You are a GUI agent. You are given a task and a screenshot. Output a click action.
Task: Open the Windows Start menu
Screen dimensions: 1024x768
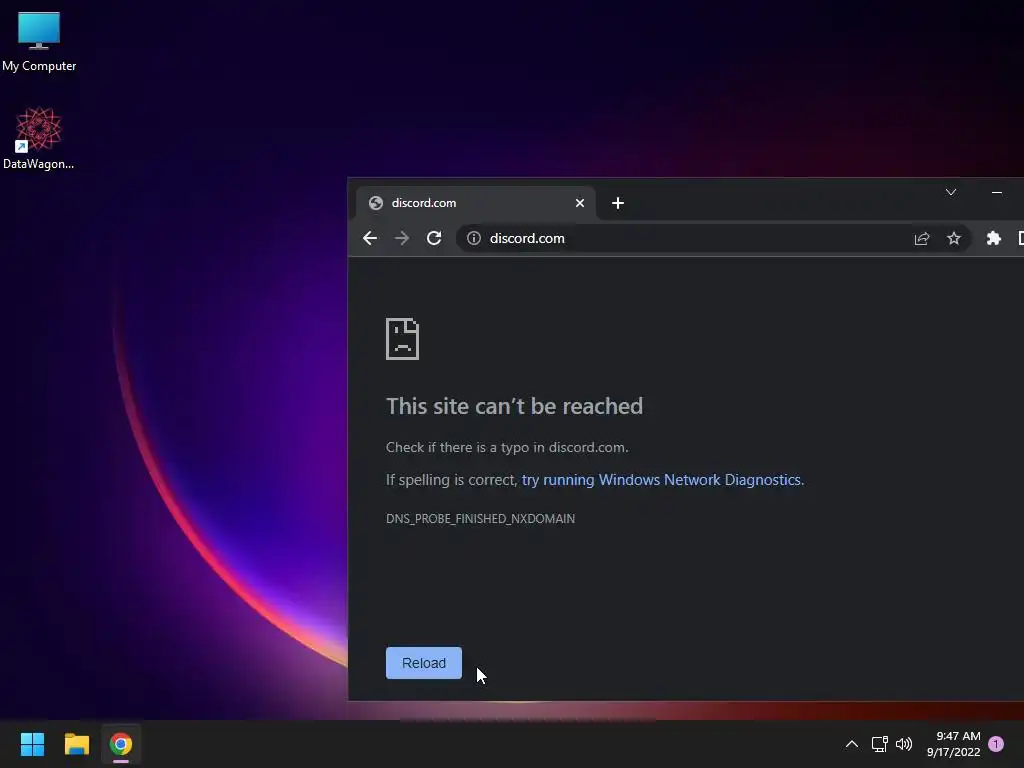[32, 744]
